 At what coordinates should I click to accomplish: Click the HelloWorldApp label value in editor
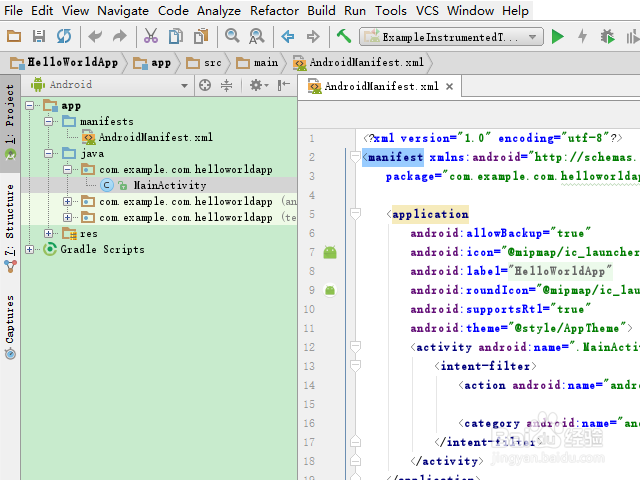[559, 271]
